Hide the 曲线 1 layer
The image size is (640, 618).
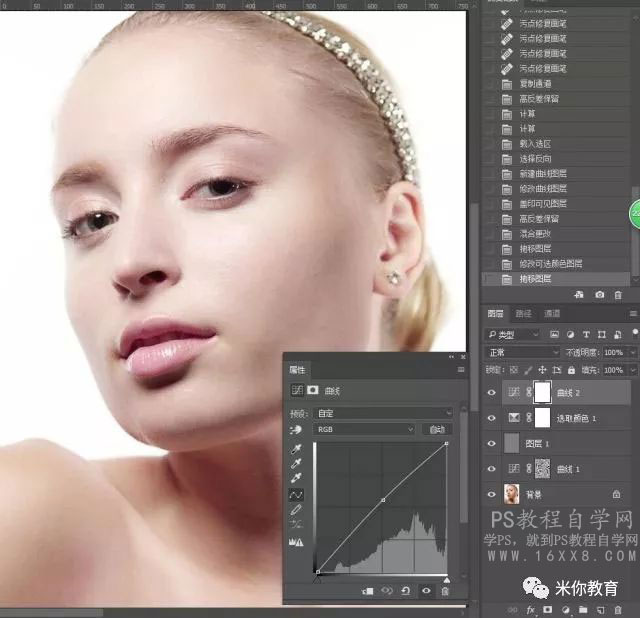tap(491, 469)
